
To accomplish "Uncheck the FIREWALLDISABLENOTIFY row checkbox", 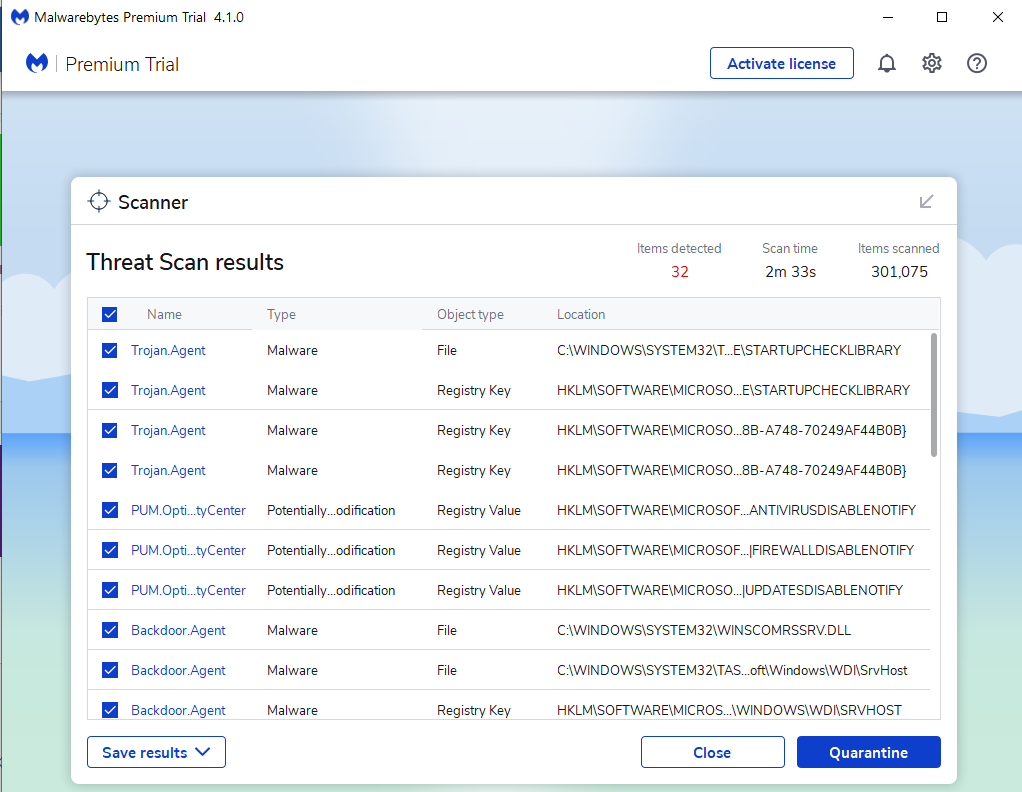I will pyautogui.click(x=110, y=550).
